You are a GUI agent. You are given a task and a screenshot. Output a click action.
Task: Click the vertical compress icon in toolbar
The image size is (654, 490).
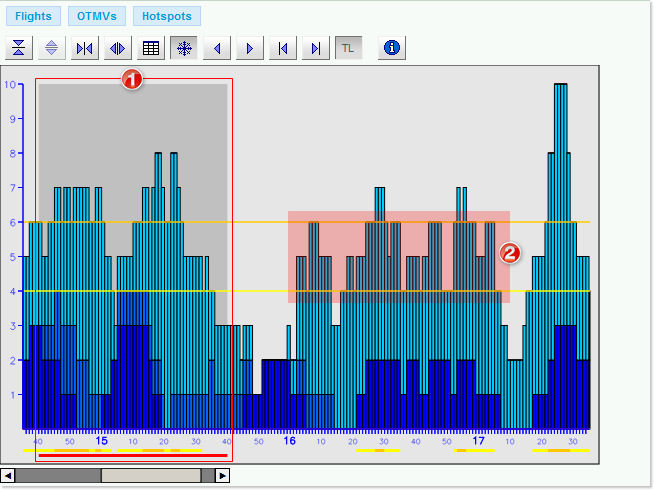19,48
